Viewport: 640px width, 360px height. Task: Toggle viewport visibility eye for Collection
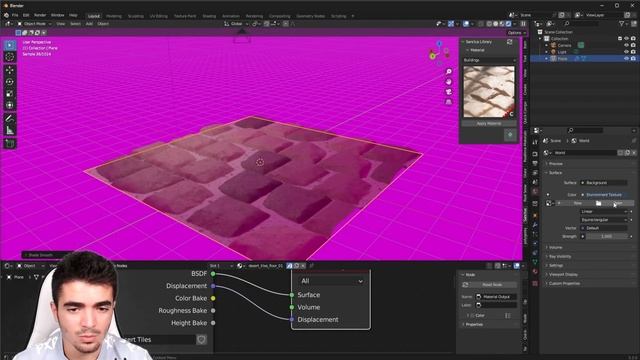[627, 38]
